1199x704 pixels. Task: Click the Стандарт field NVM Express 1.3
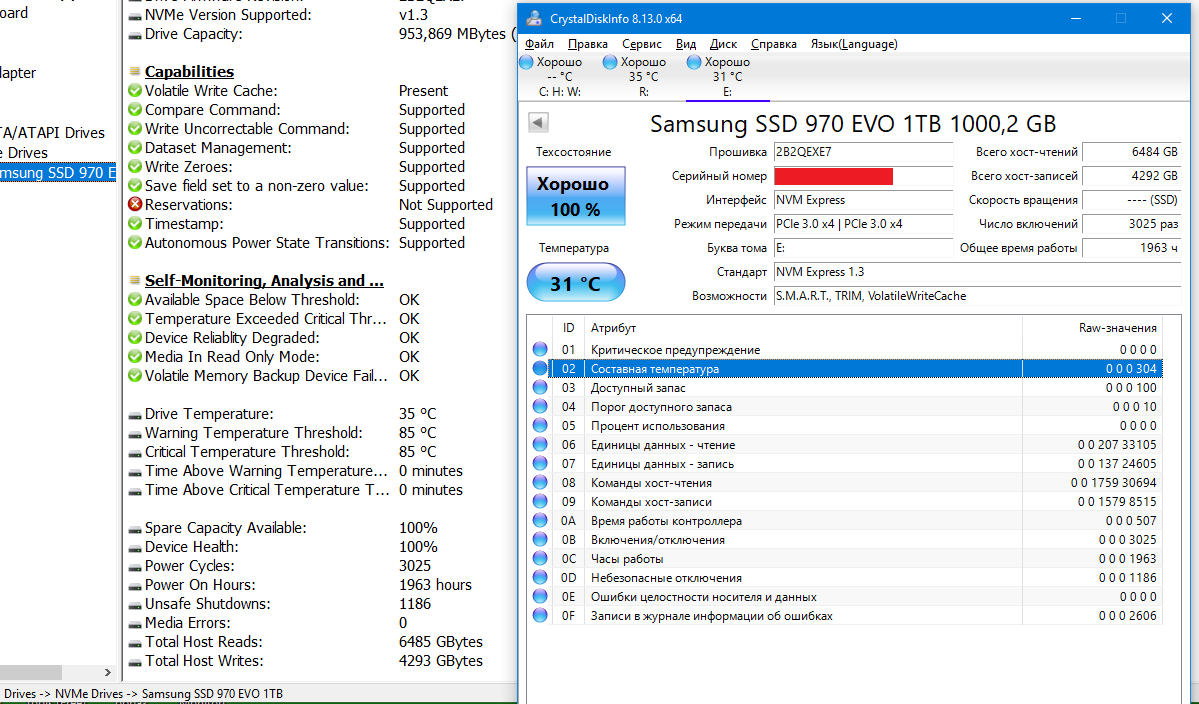coord(976,272)
